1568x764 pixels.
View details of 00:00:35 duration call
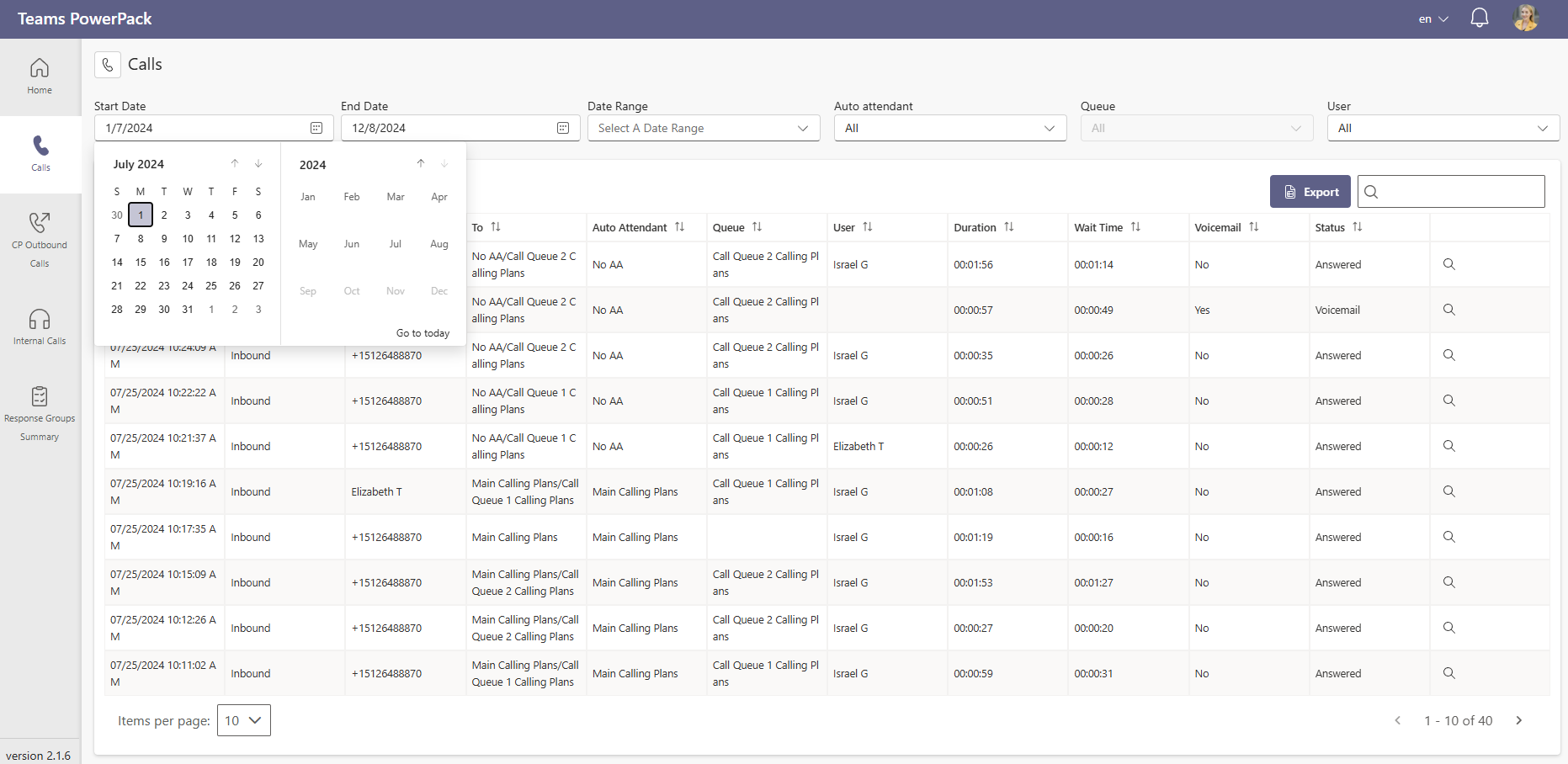(1448, 355)
